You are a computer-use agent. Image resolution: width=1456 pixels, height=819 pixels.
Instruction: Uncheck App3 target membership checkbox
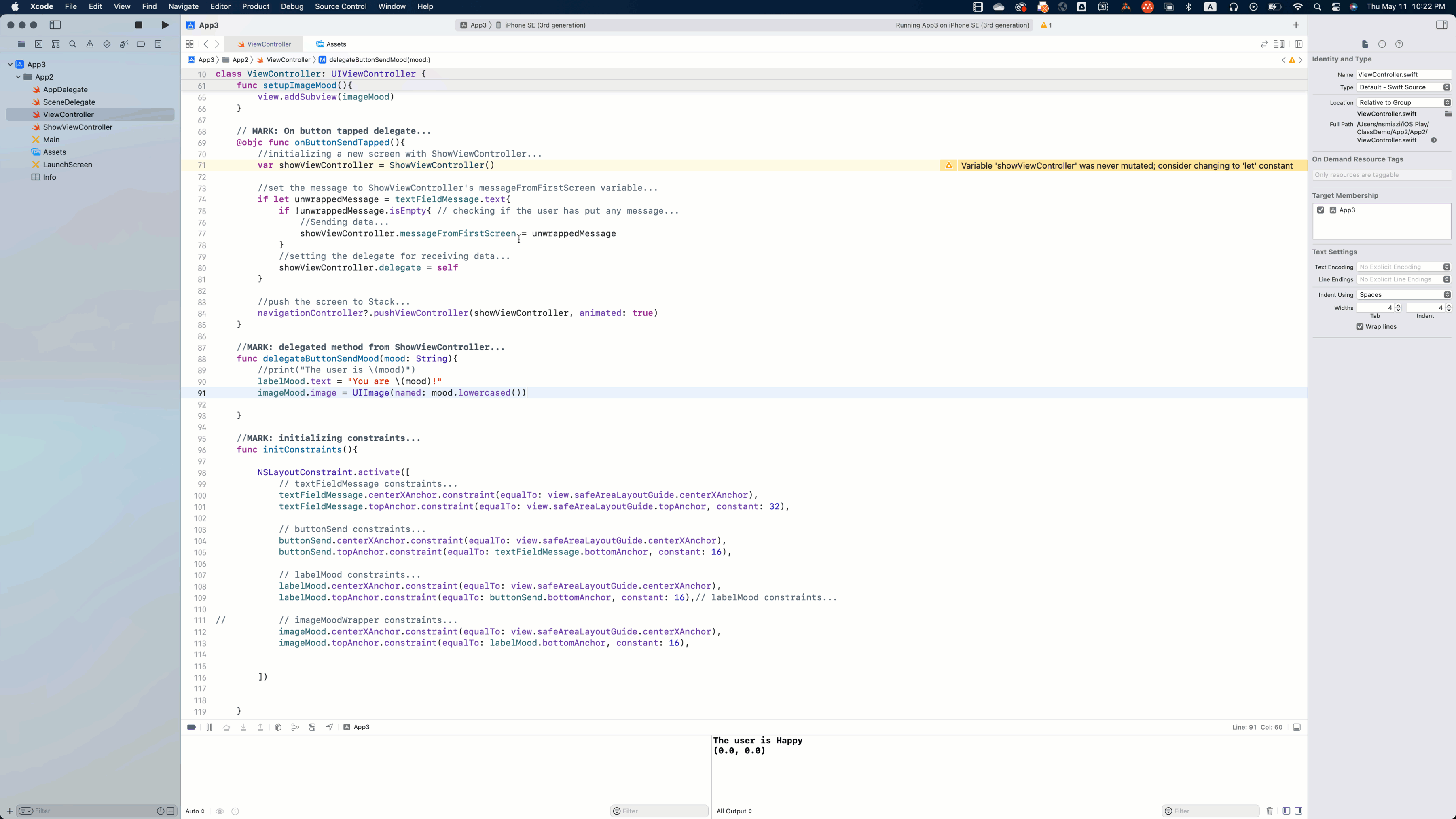pyautogui.click(x=1321, y=210)
